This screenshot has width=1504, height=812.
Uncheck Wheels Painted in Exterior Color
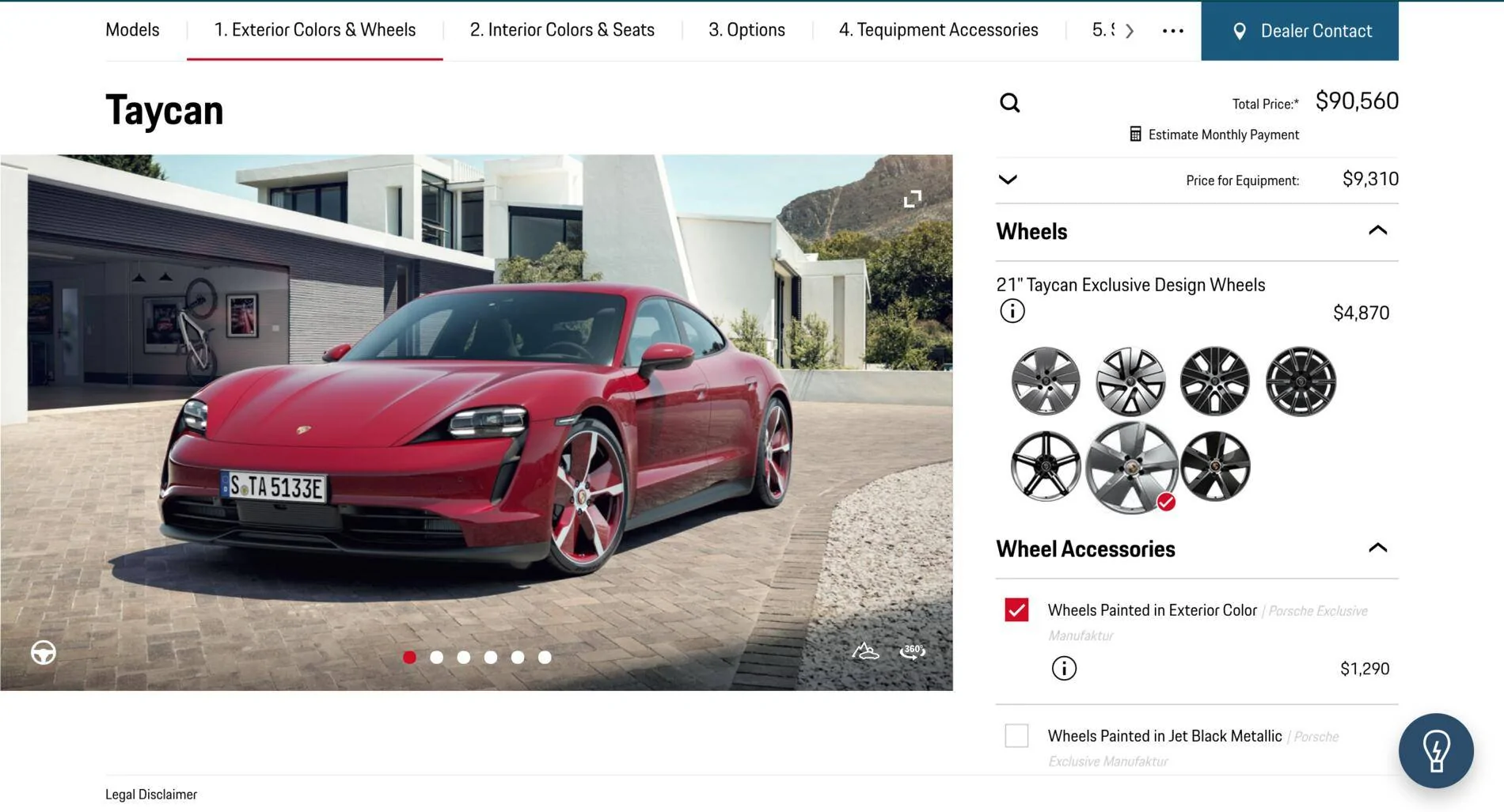tap(1016, 610)
